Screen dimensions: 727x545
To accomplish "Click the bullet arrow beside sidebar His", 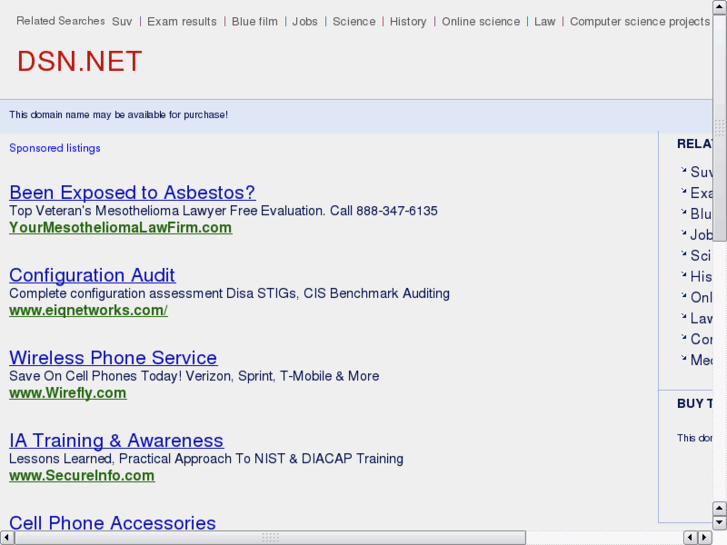I will click(683, 274).
